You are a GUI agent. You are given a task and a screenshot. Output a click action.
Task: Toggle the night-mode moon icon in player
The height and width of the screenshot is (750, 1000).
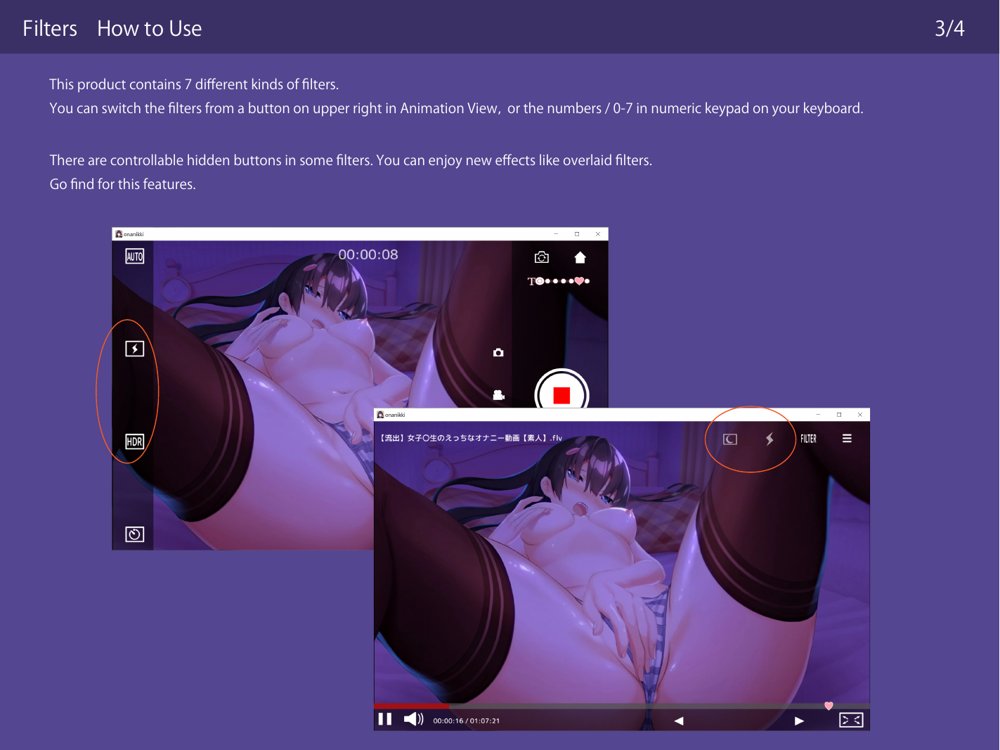tap(730, 439)
